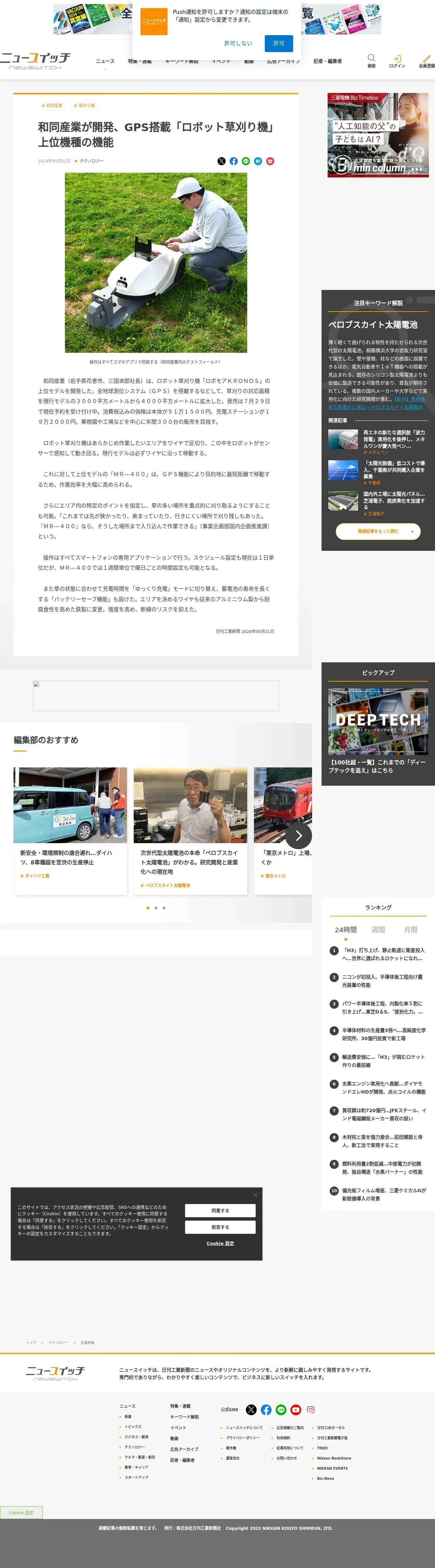Click the Newswitch logo in header
Image resolution: width=435 pixels, height=1568 pixels.
click(x=35, y=61)
